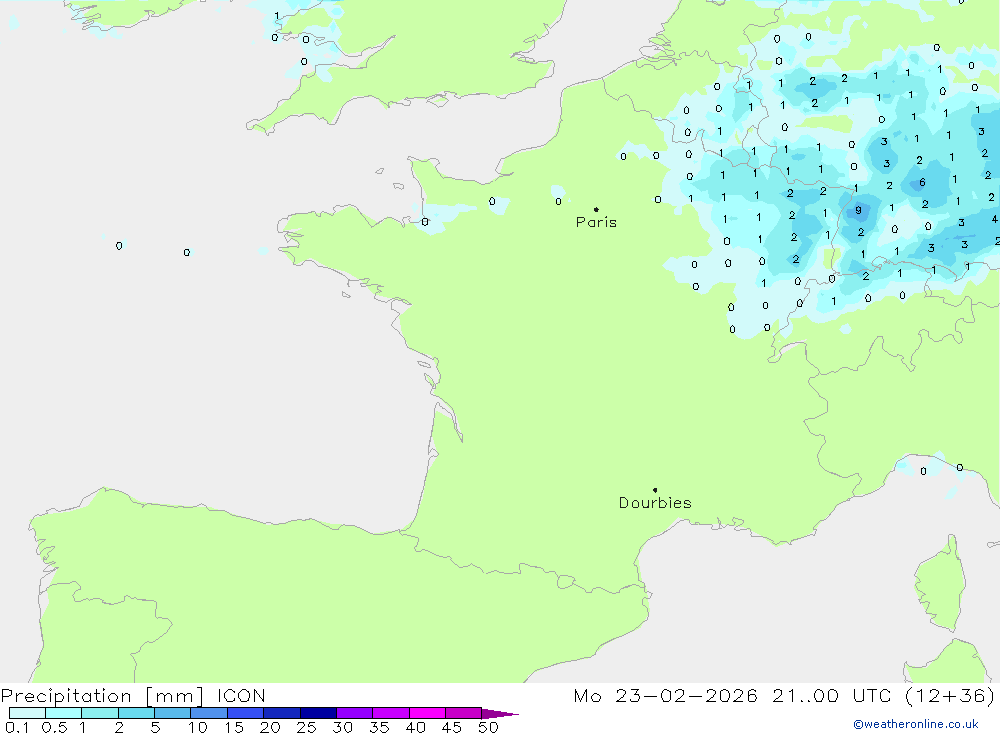Click the legend label '50'
Screen dimensions: 1000x733
[488, 727]
